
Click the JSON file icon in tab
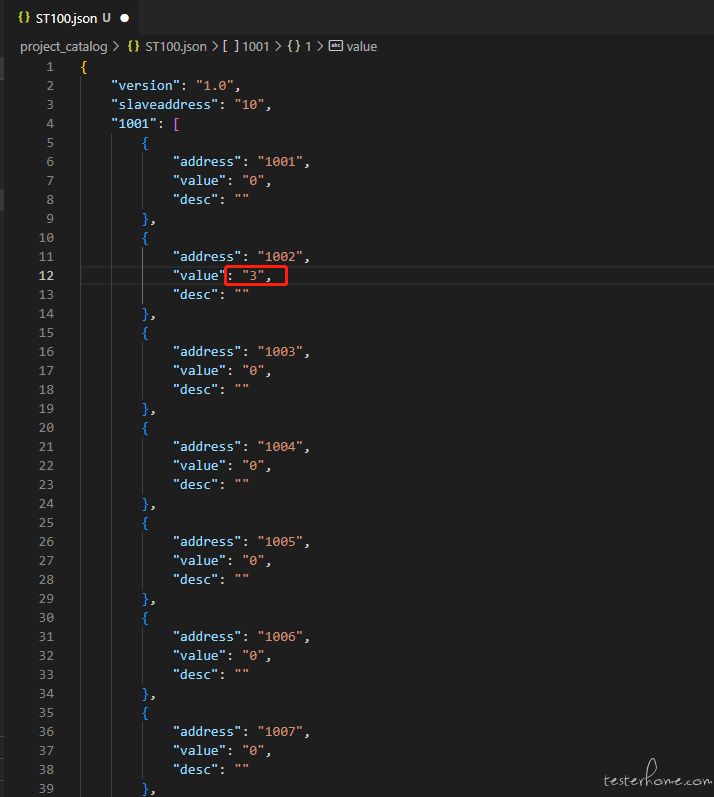[x=24, y=18]
